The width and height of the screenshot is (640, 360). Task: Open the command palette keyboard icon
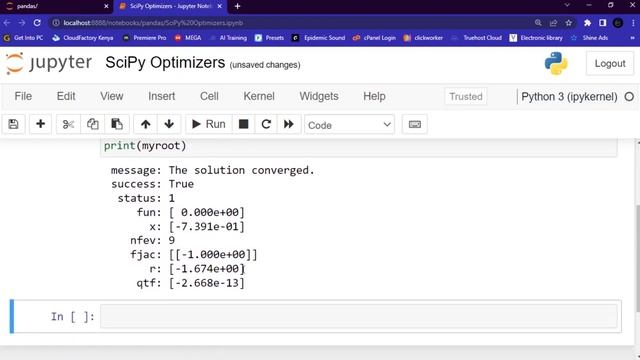(x=415, y=124)
